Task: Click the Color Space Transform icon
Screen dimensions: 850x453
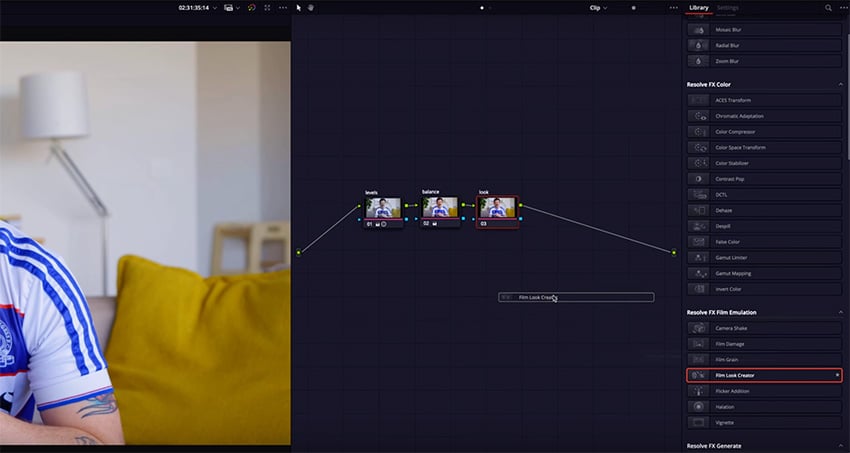Action: coord(698,147)
